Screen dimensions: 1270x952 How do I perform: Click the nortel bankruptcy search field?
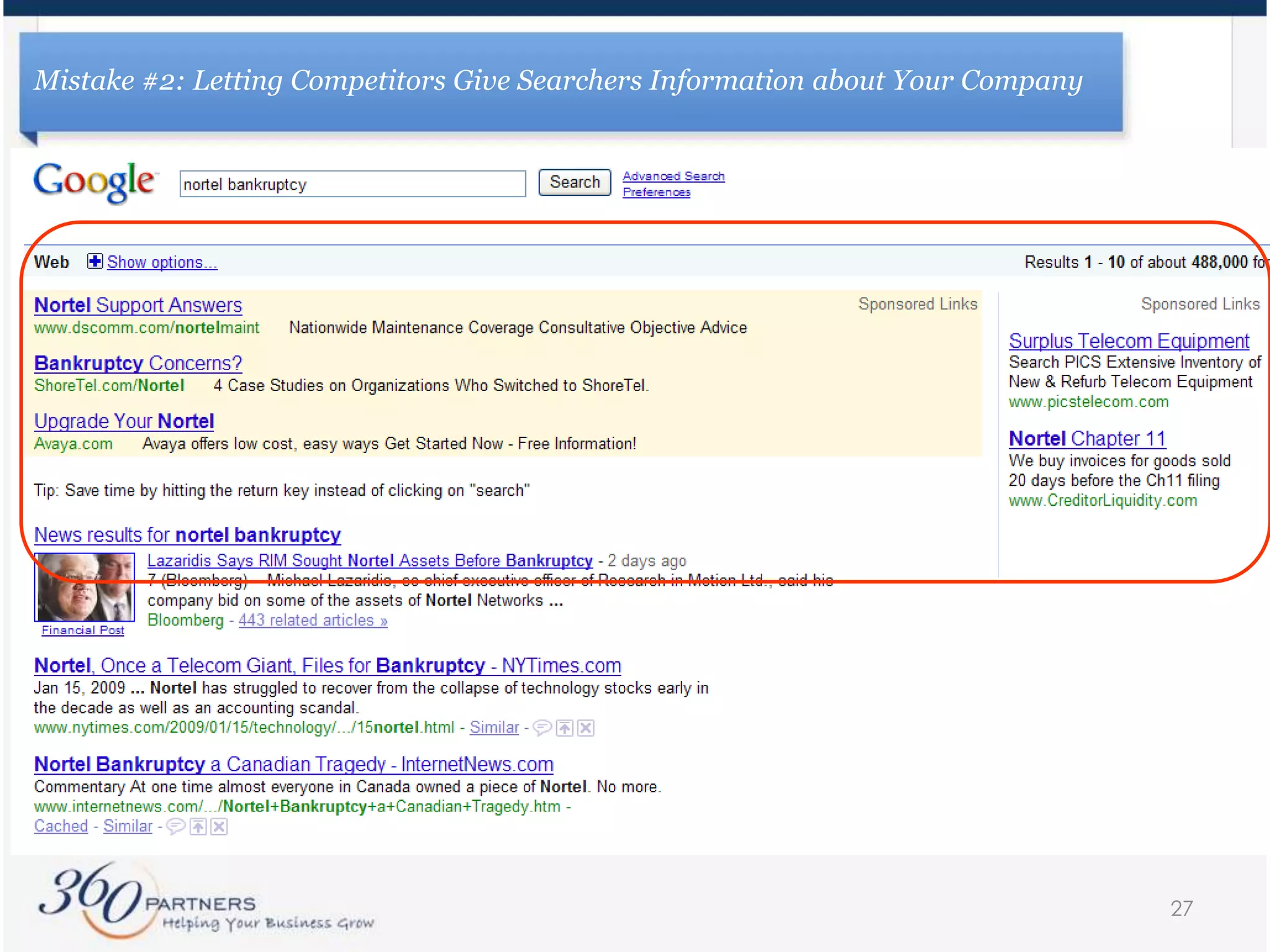pyautogui.click(x=352, y=184)
